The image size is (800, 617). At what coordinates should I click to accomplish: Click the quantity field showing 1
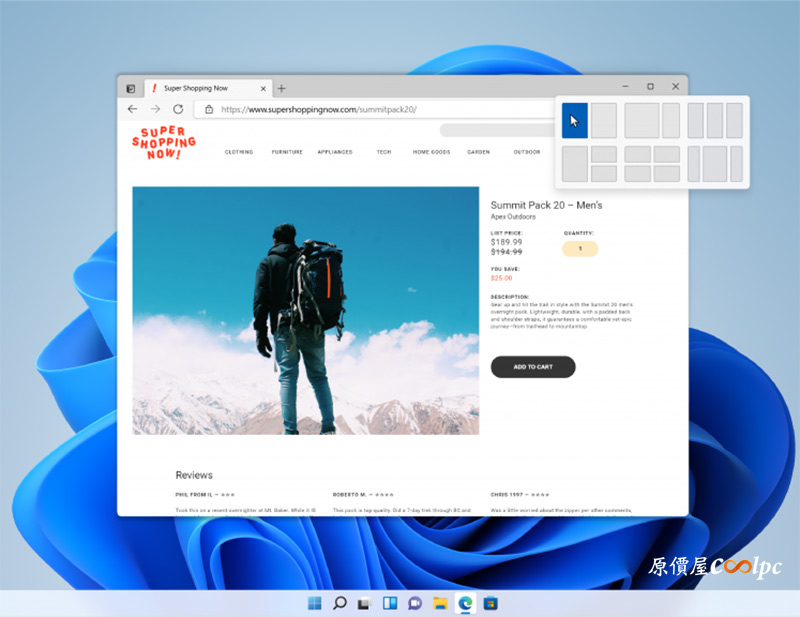pos(580,249)
